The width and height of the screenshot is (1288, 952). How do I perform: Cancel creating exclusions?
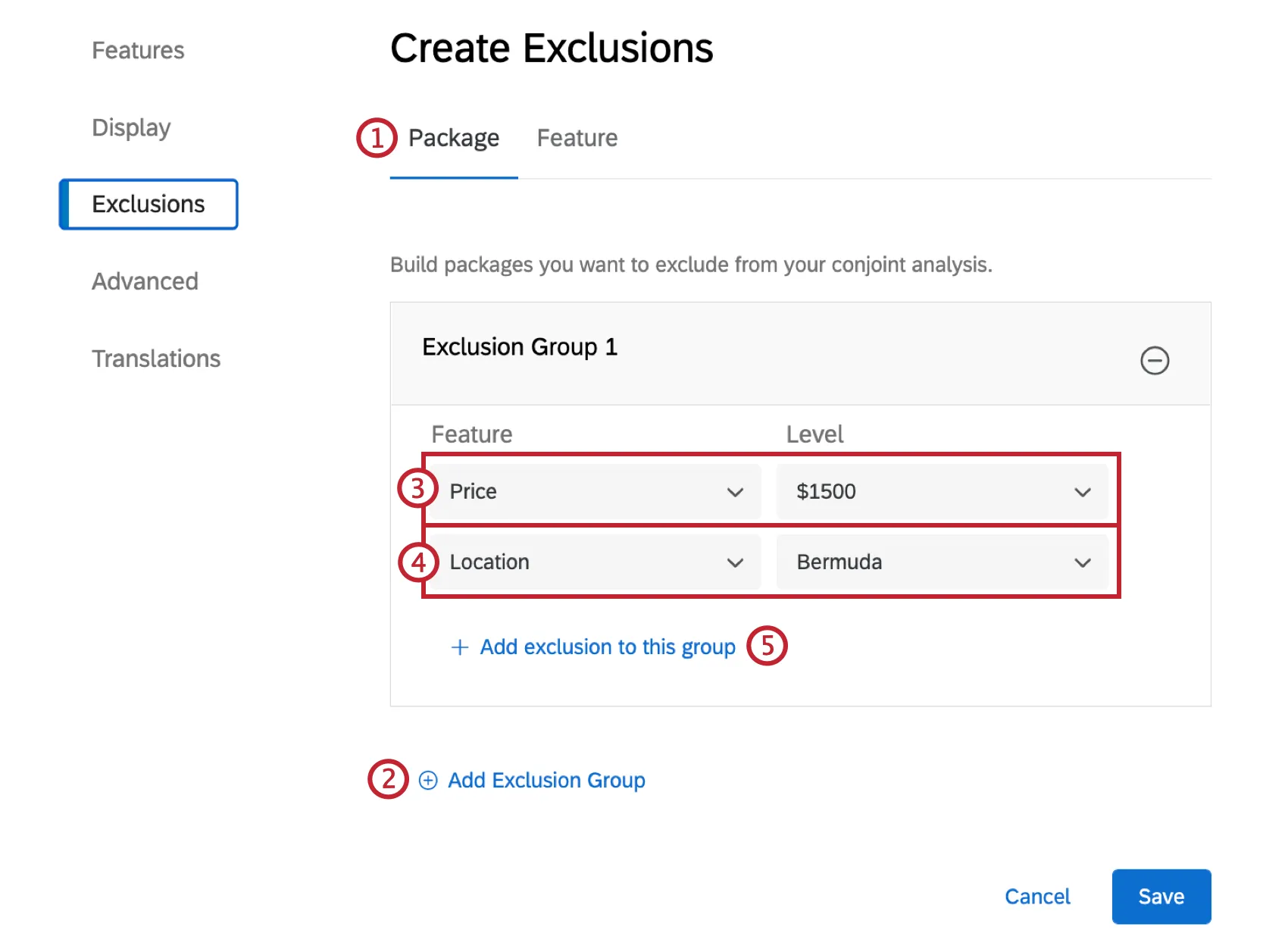[1037, 897]
